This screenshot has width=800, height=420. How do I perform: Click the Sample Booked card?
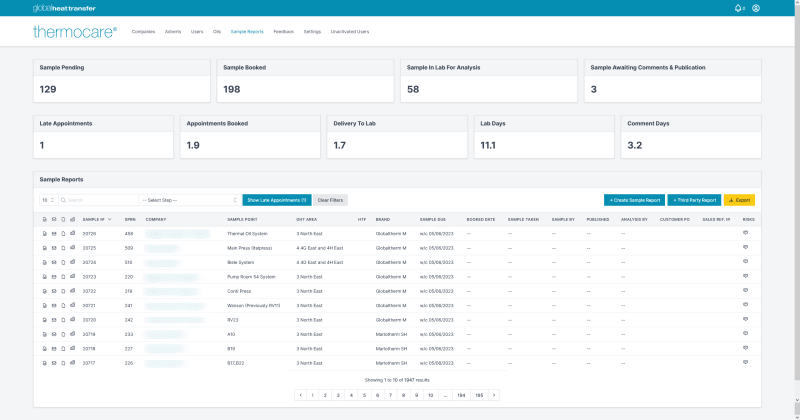coord(305,81)
